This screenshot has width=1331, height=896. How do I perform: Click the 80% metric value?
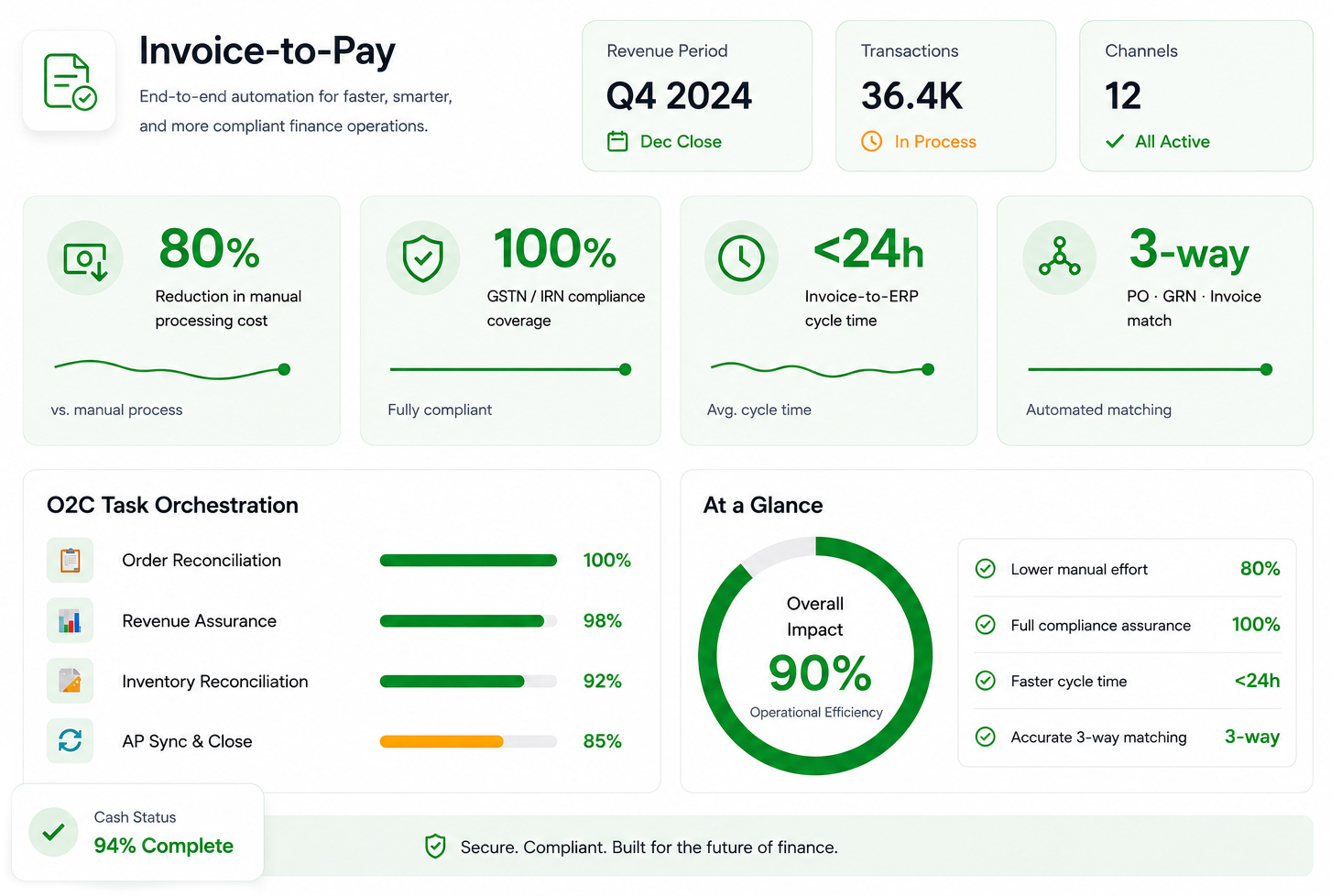(210, 249)
